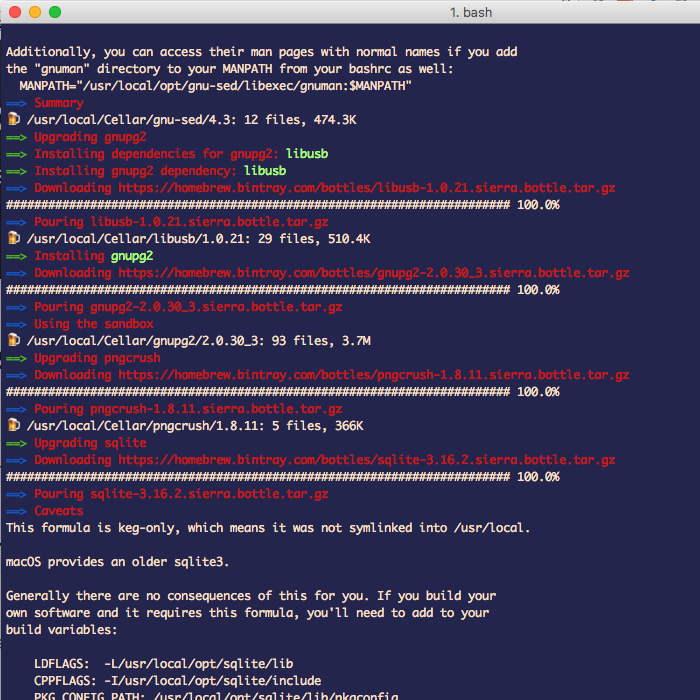Click the '1. bash' window title

(x=471, y=12)
